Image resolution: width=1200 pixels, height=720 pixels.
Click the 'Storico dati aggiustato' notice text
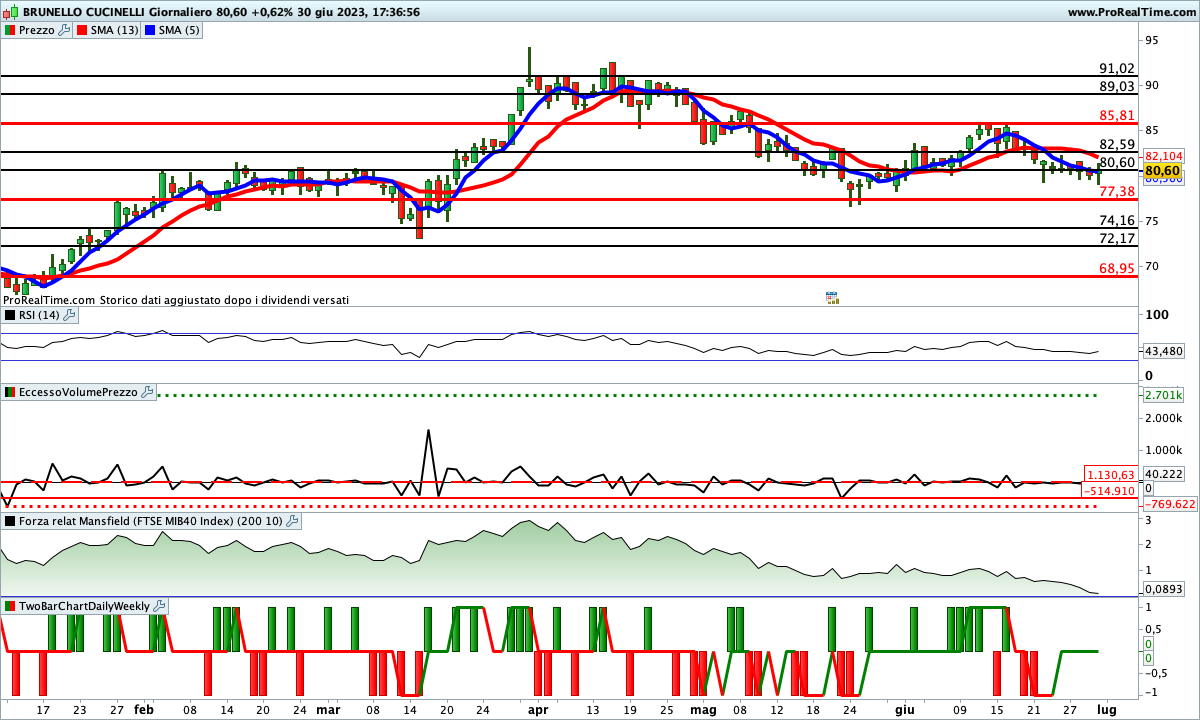click(x=224, y=299)
